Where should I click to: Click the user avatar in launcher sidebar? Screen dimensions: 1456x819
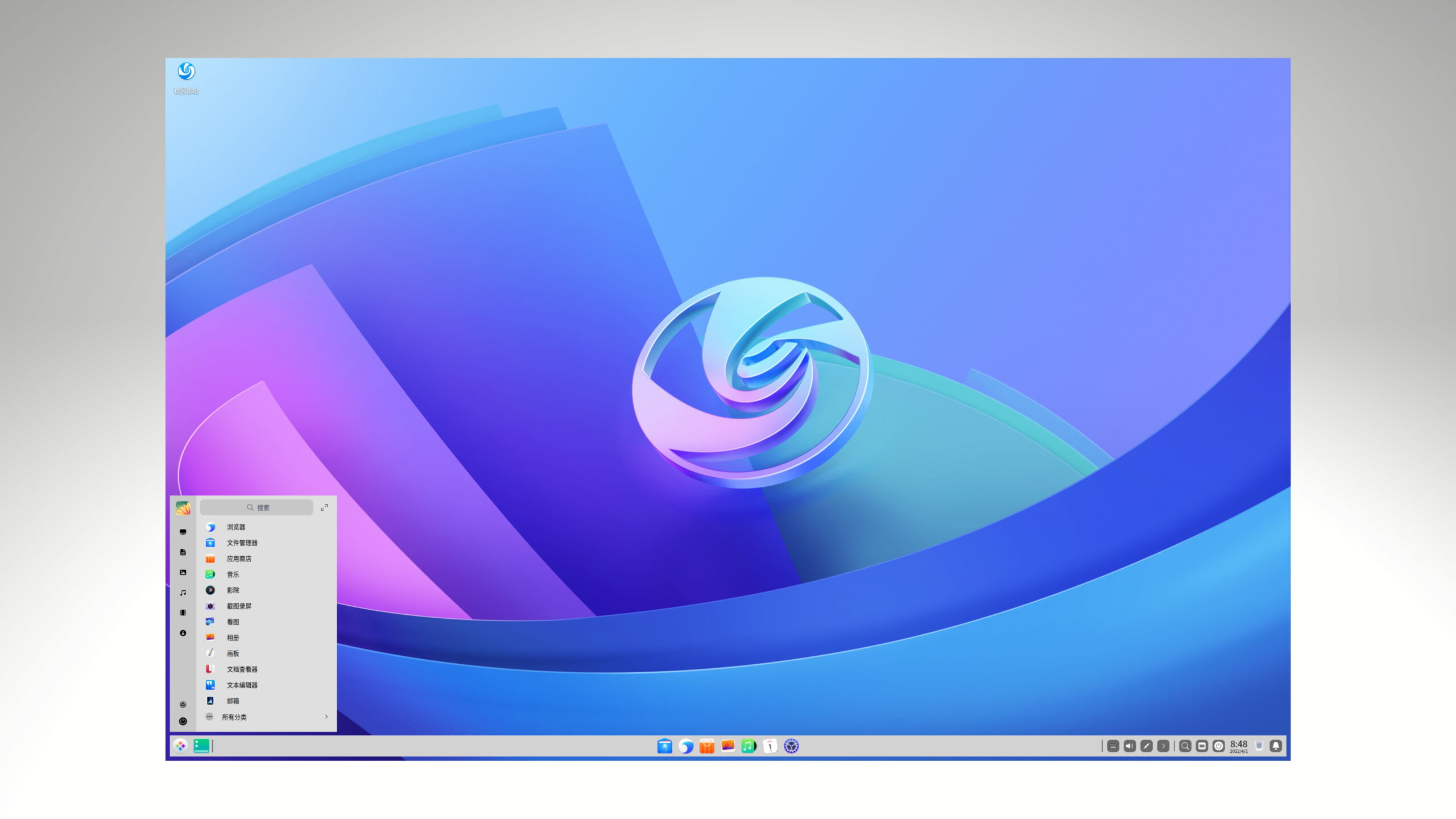point(183,508)
